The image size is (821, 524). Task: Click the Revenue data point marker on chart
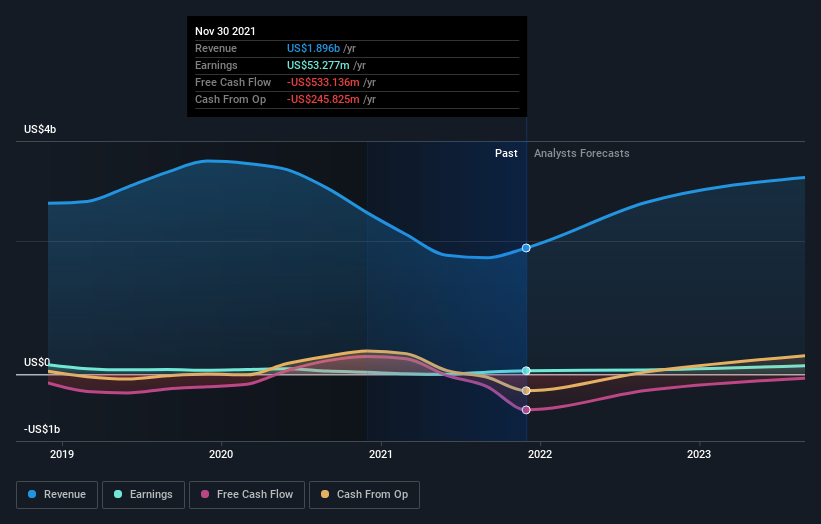526,248
